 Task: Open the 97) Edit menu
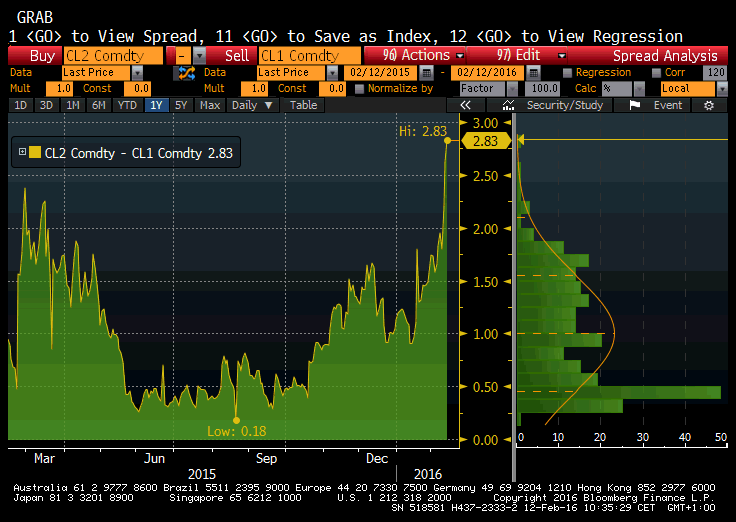click(517, 55)
